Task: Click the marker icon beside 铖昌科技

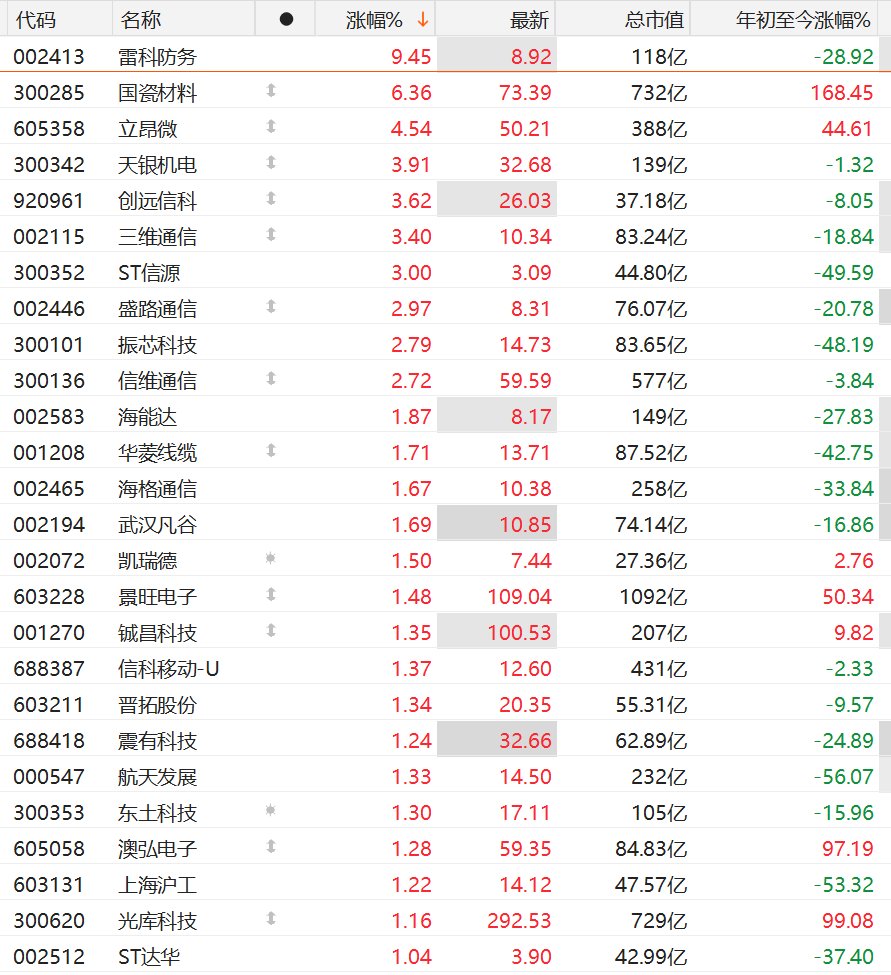Action: pyautogui.click(x=270, y=631)
